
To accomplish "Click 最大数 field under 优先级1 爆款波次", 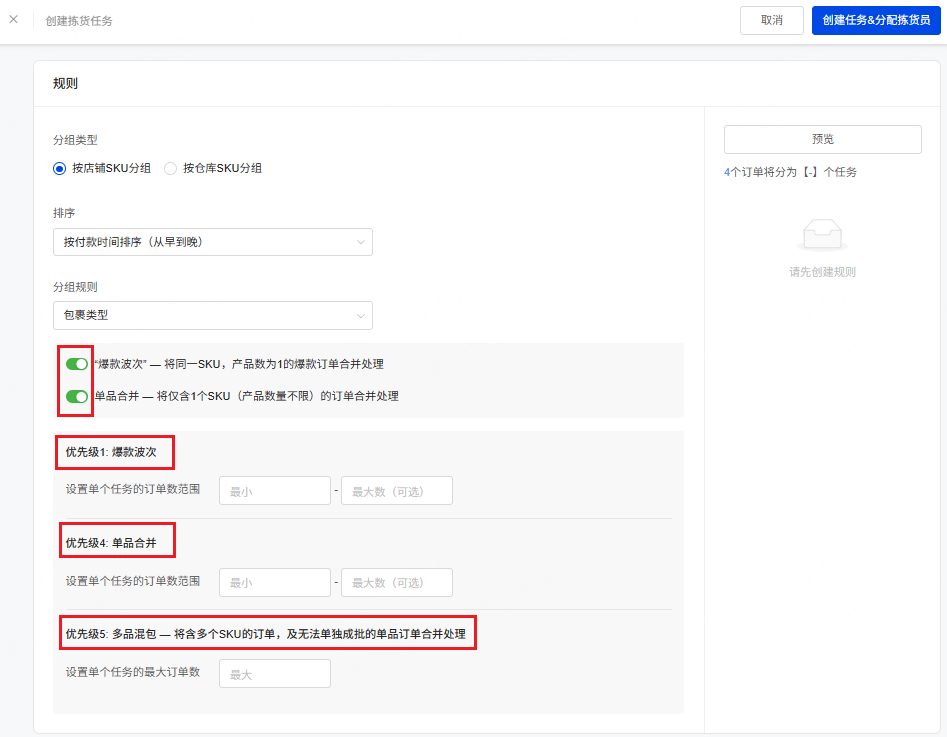I will (x=396, y=491).
